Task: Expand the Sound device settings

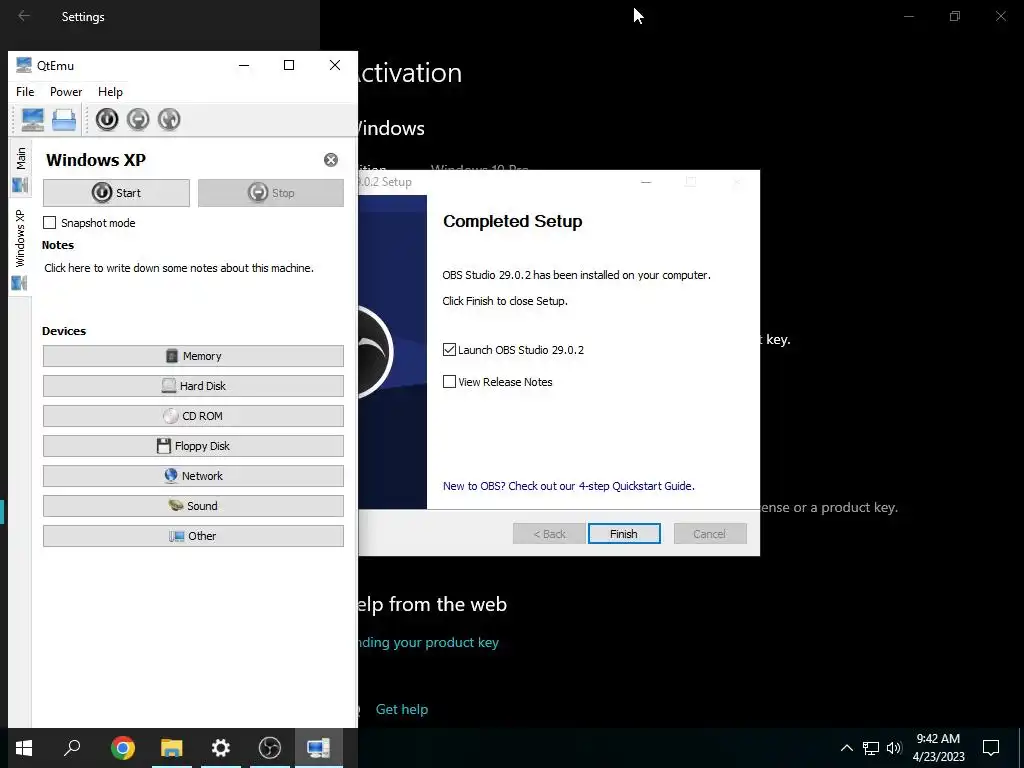Action: click(193, 506)
